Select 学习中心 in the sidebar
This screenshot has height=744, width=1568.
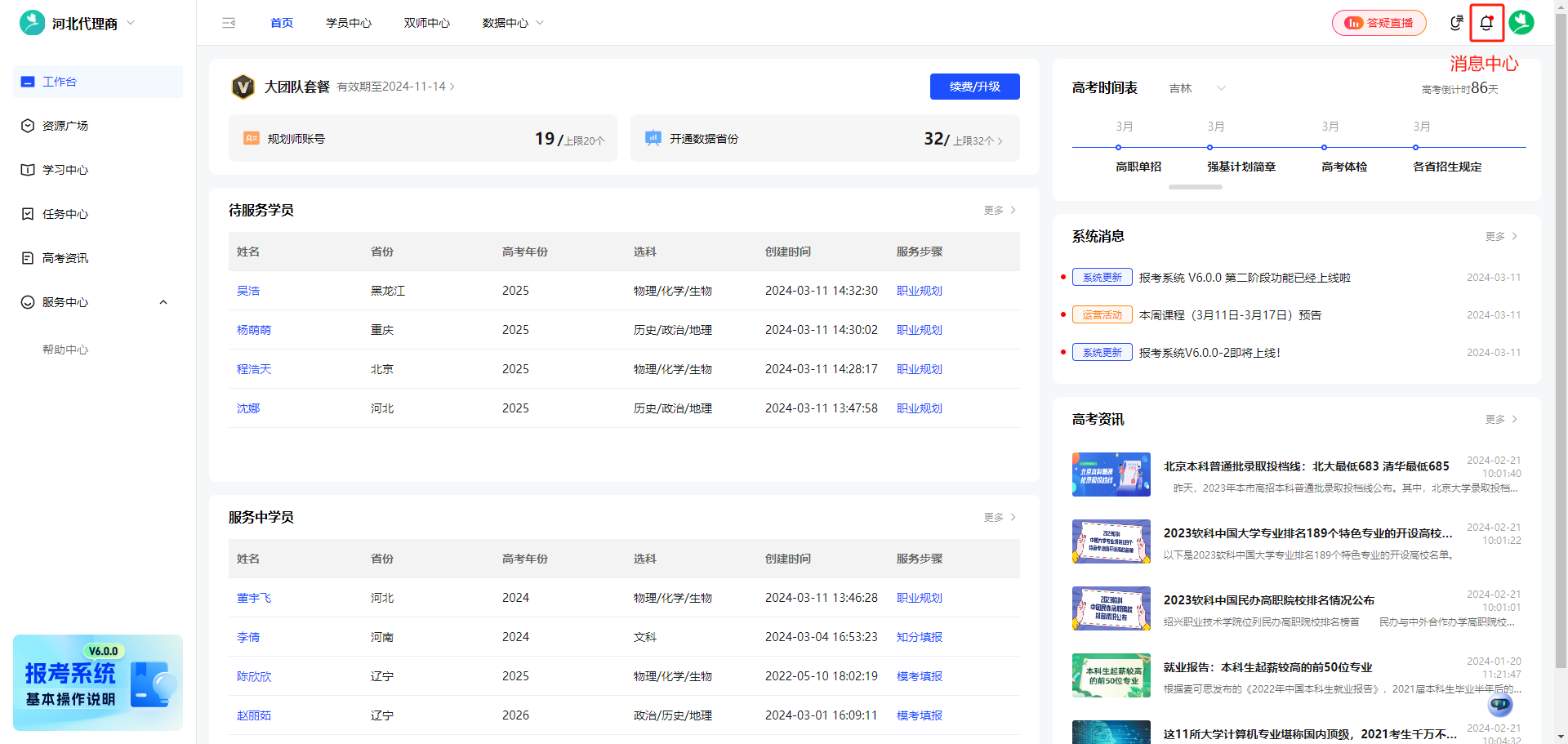(65, 170)
